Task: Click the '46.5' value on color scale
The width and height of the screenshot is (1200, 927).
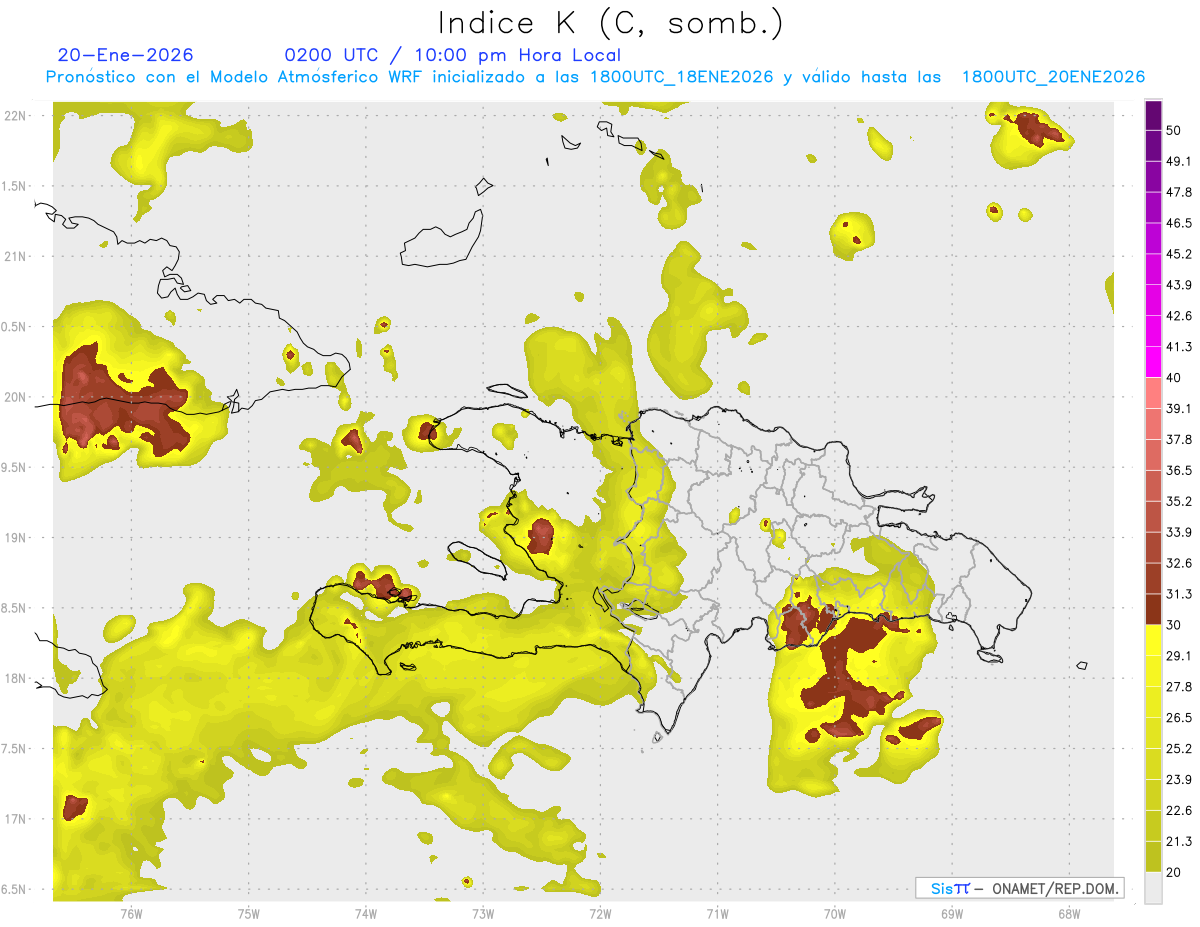Action: [1179, 223]
